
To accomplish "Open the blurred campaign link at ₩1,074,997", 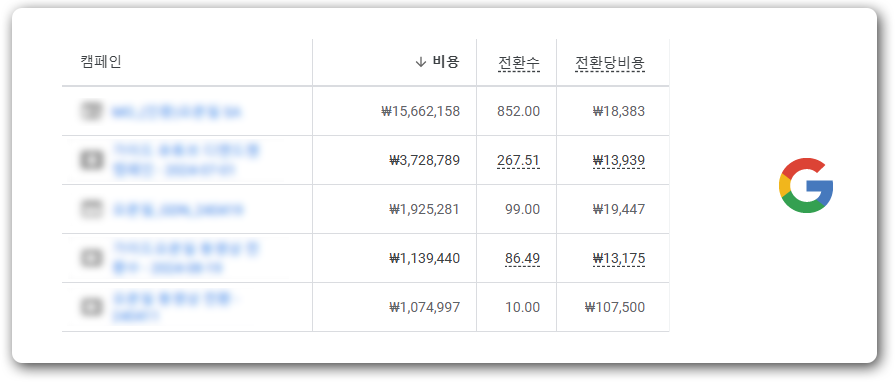I will click(x=176, y=307).
